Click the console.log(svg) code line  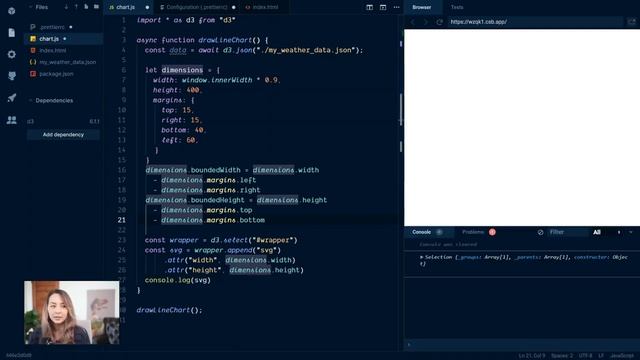coord(178,280)
